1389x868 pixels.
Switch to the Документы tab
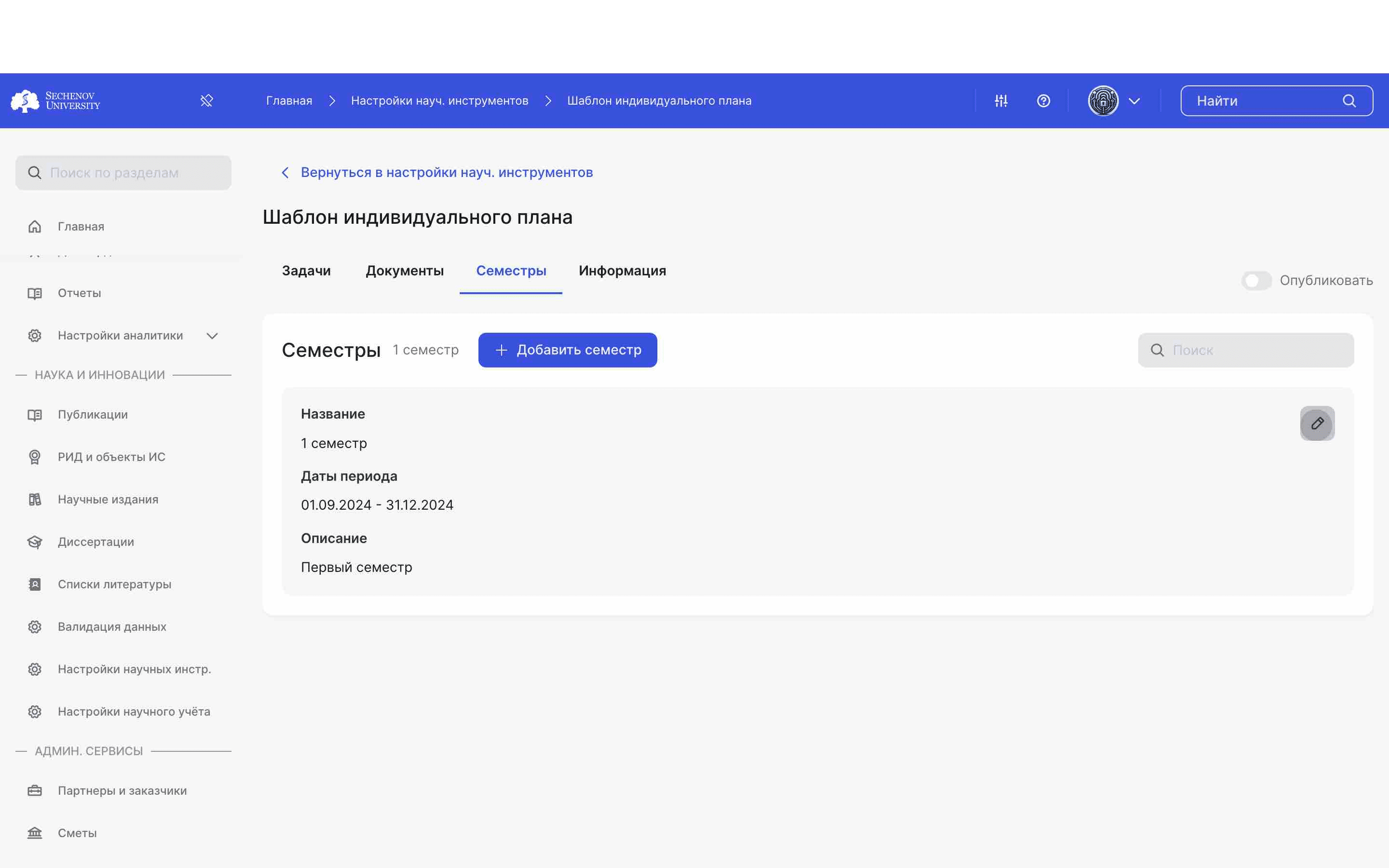click(x=405, y=271)
